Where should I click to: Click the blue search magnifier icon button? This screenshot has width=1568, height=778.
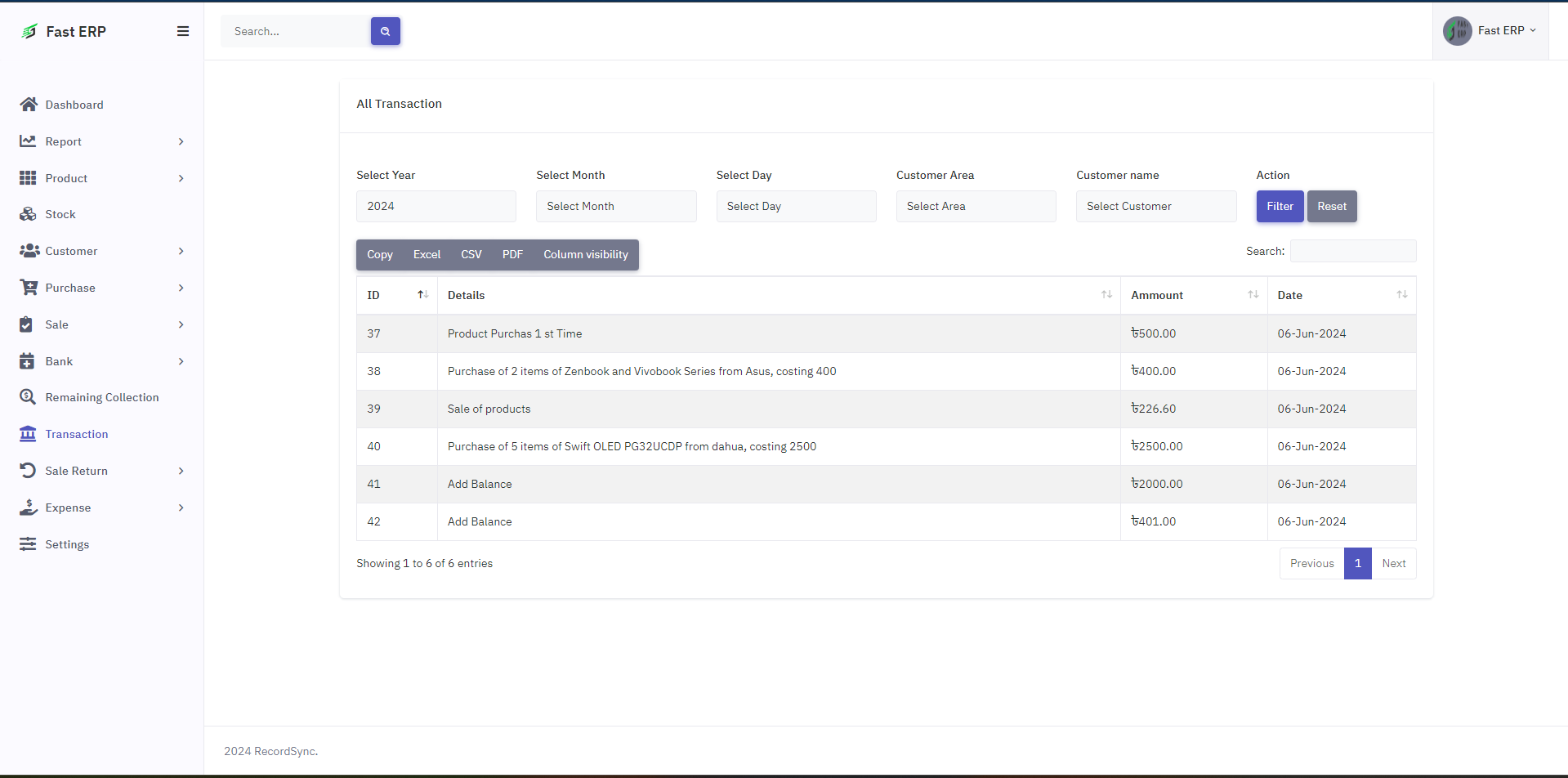point(385,31)
